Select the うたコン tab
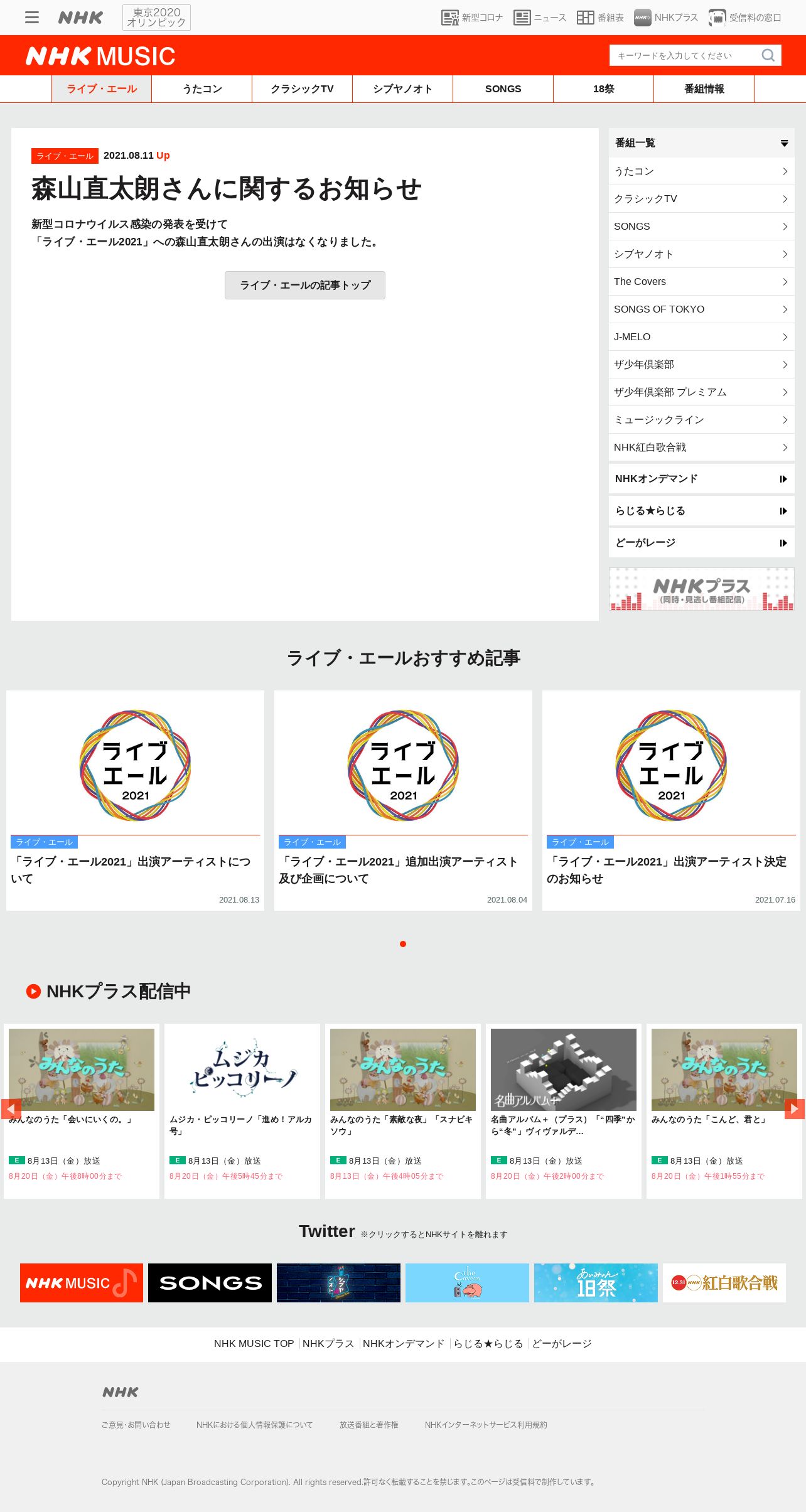The height and width of the screenshot is (1512, 806). 202,89
